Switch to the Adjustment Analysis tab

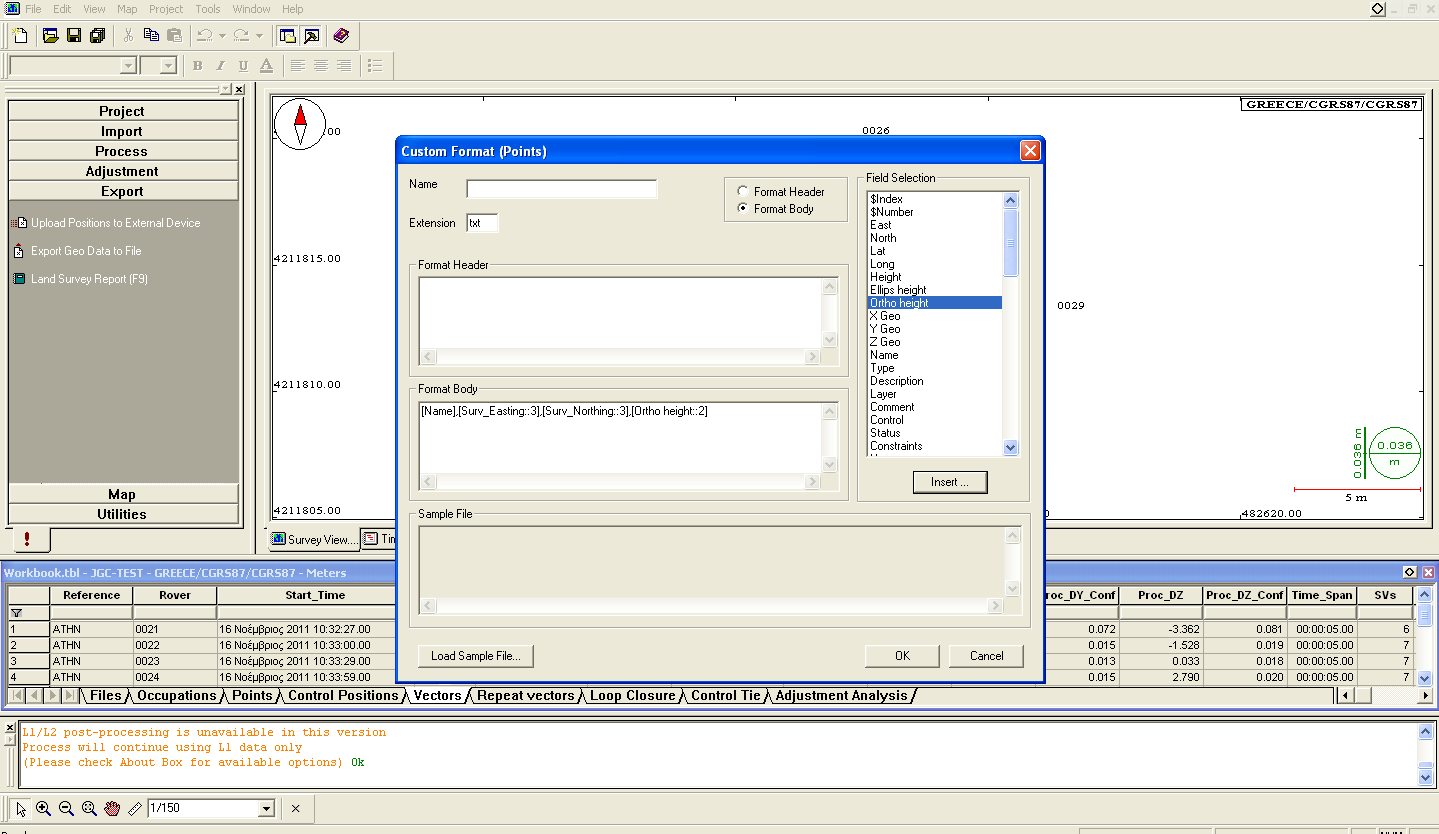(x=842, y=695)
